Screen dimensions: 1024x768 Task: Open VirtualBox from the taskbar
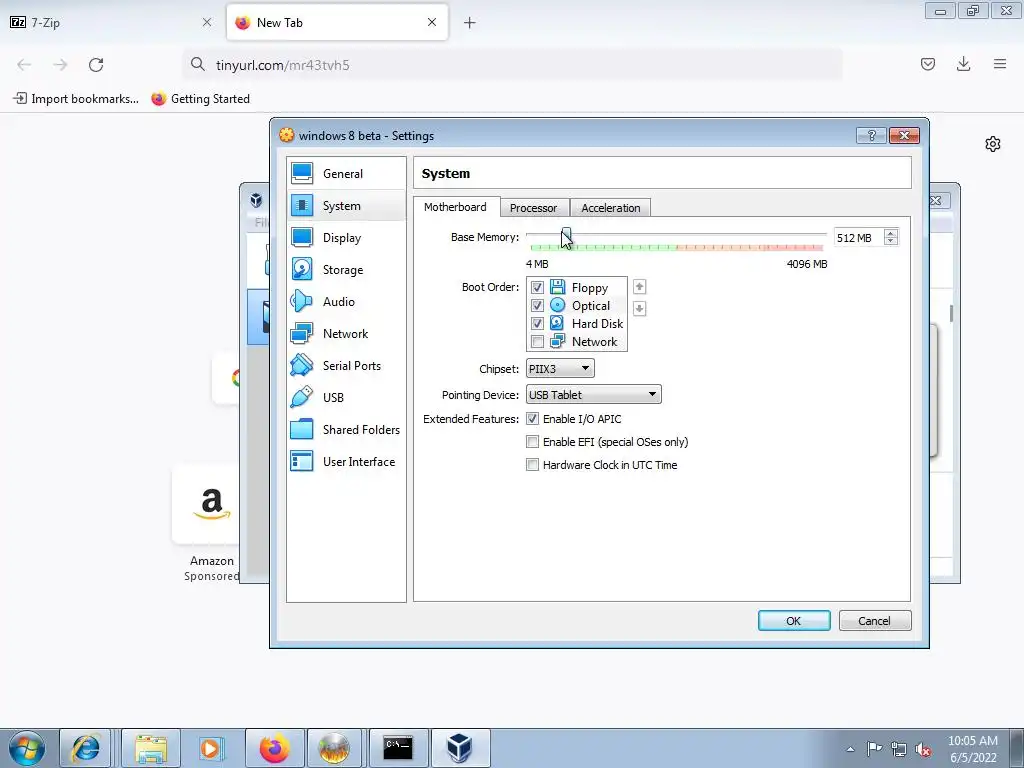point(460,748)
